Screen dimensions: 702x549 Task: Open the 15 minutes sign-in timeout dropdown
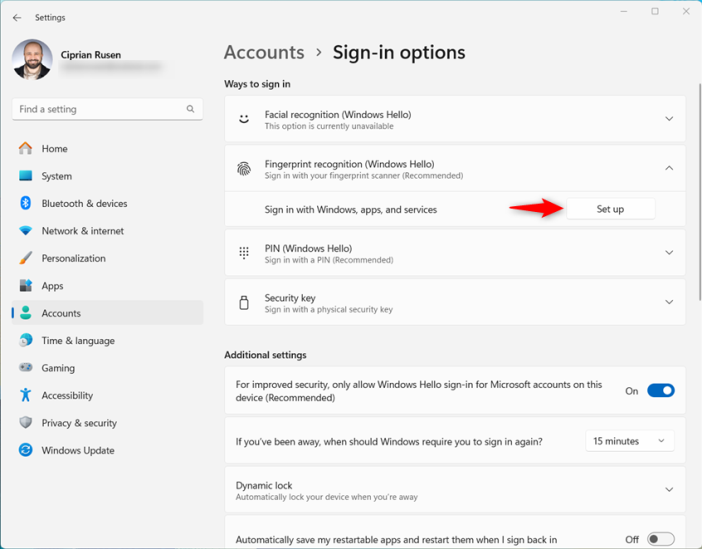(629, 441)
